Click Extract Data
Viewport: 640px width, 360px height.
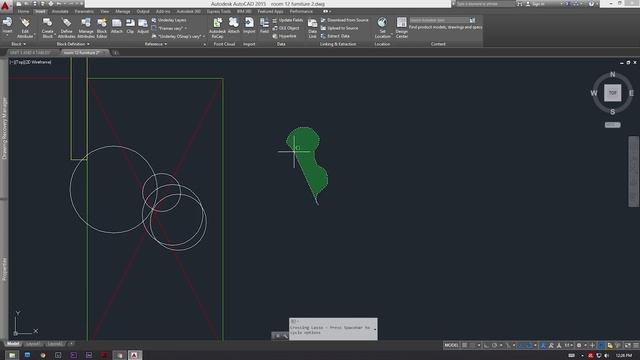point(336,36)
